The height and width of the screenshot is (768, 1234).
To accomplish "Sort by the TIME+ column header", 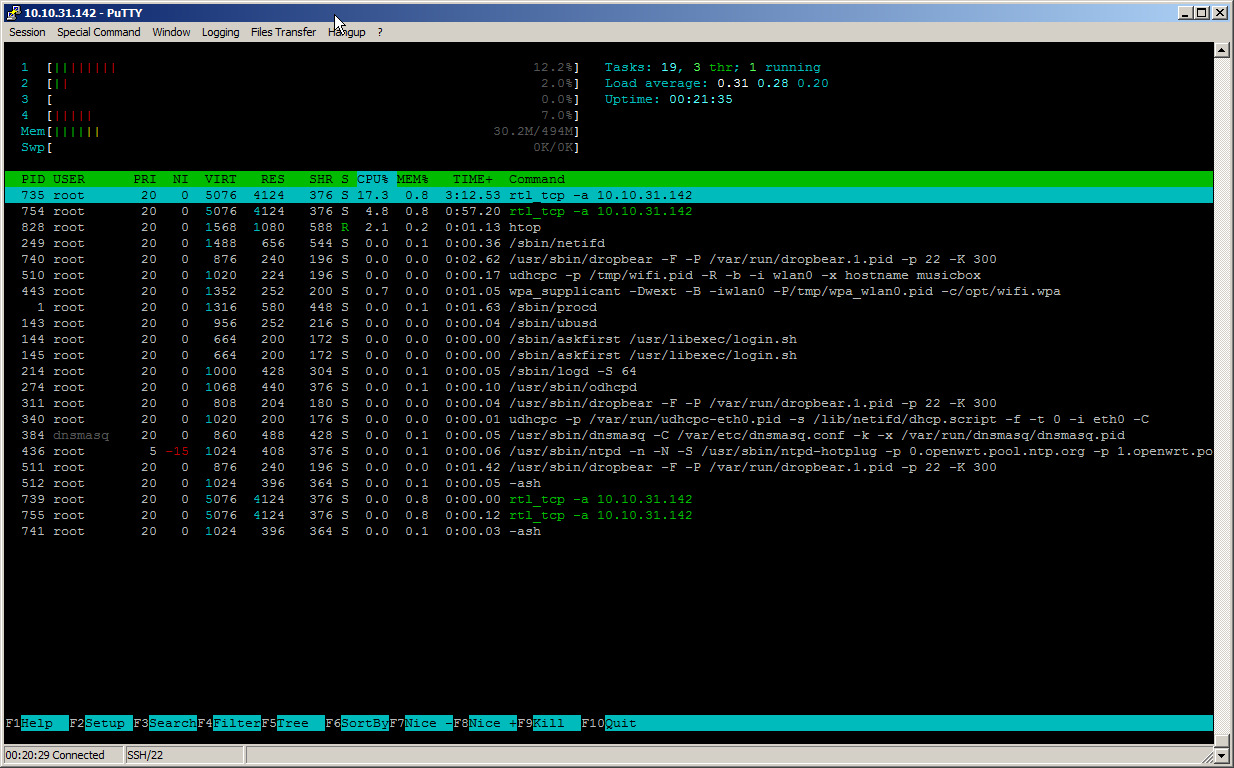I will (473, 179).
